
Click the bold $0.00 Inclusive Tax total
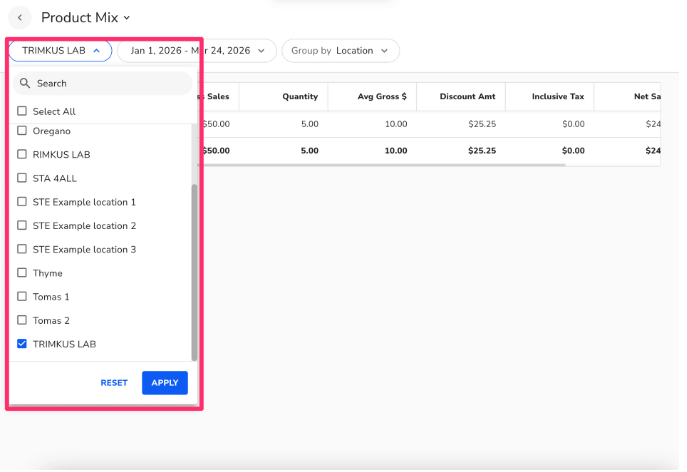pos(573,151)
